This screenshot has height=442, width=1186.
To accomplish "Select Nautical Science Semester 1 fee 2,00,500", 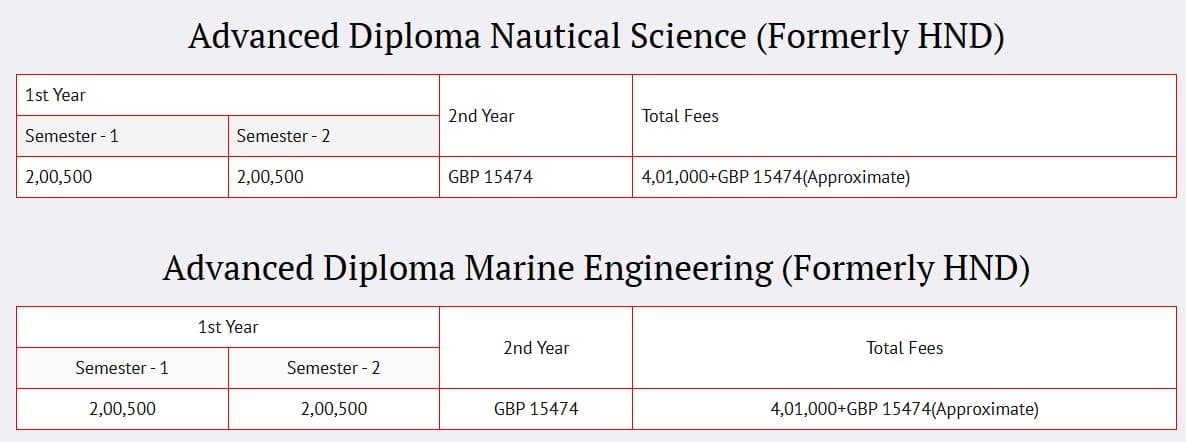I will tap(59, 177).
